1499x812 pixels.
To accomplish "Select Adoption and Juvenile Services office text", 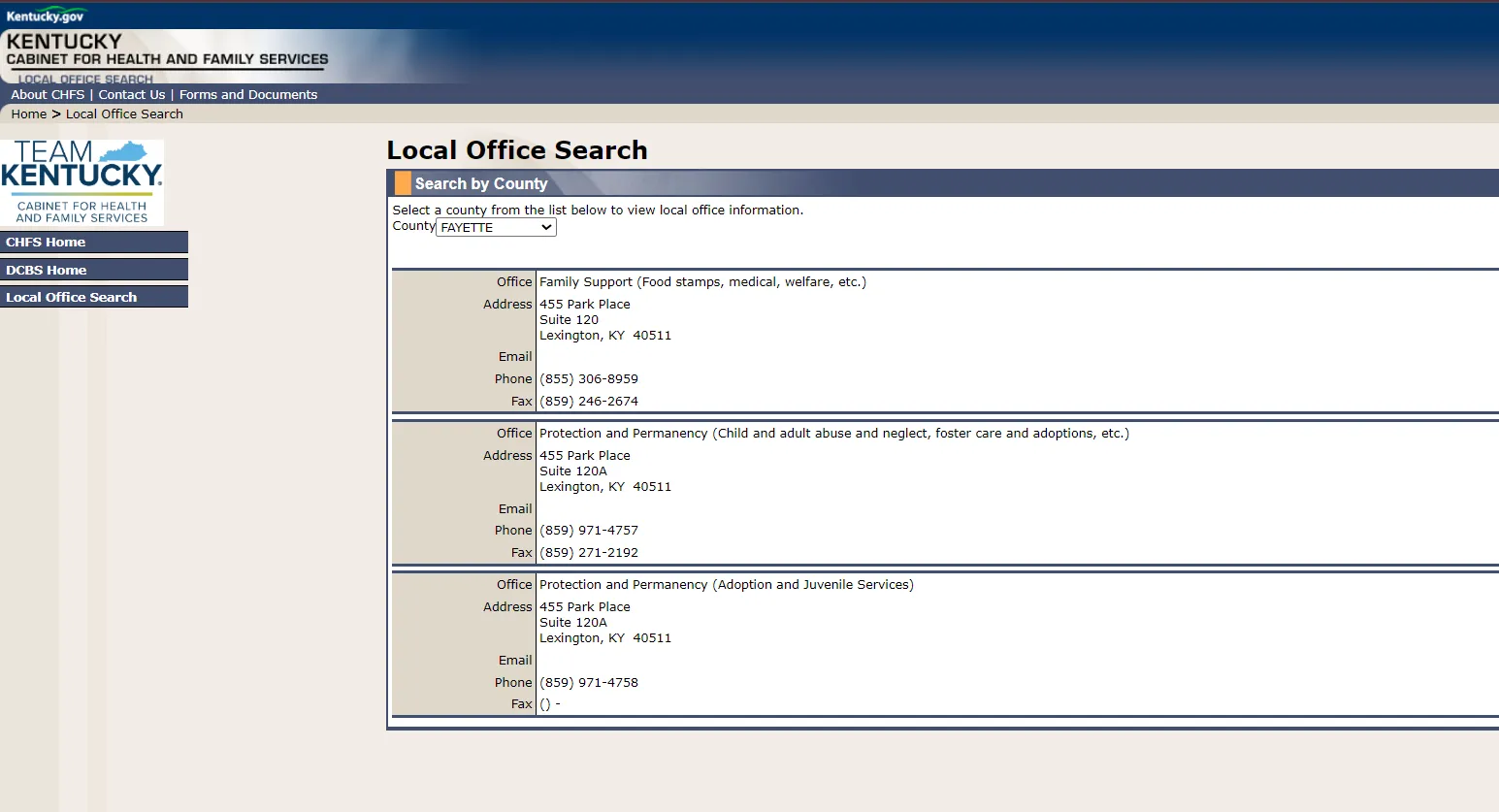I will click(x=727, y=585).
